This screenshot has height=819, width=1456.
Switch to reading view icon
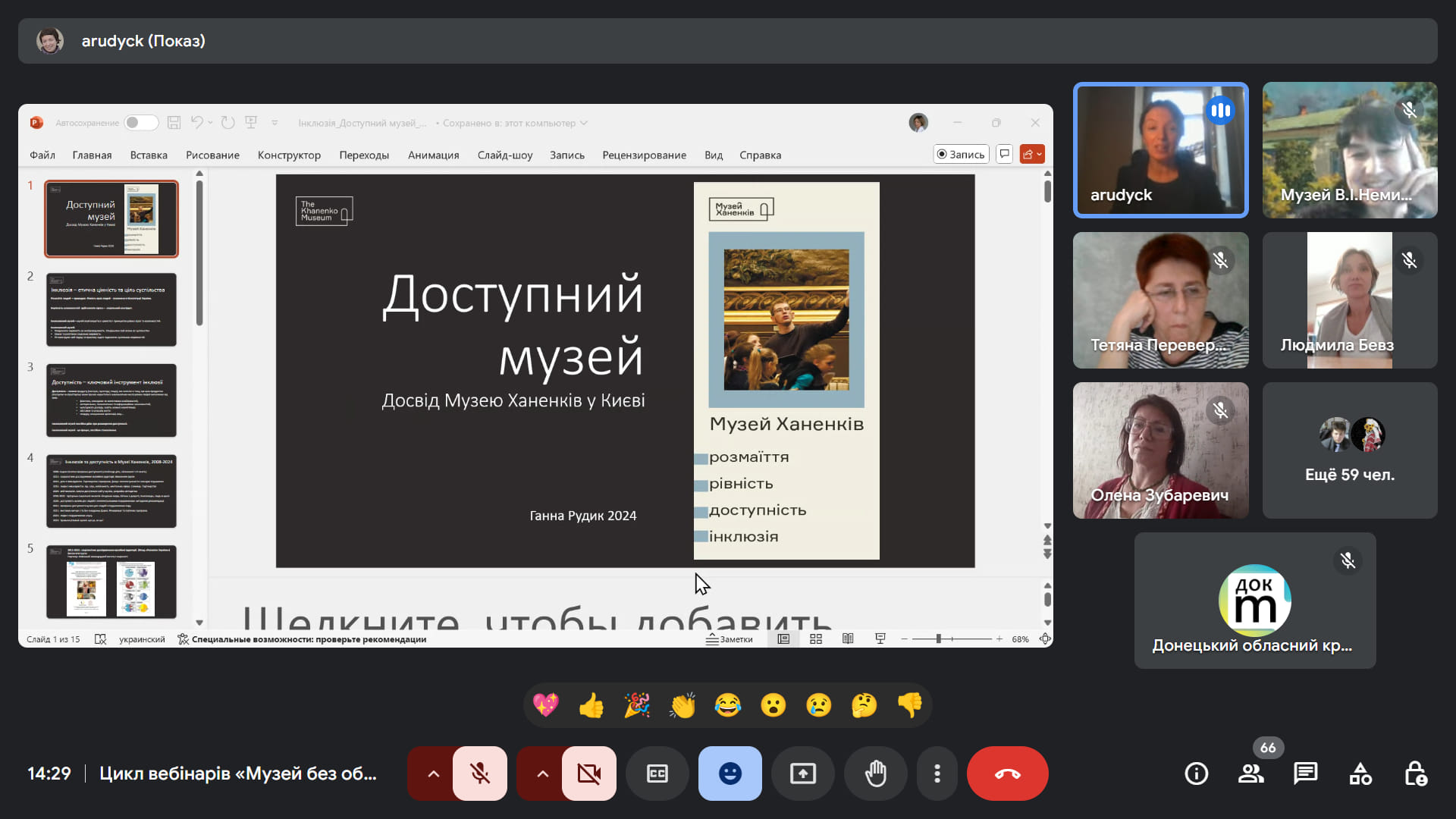tap(848, 639)
